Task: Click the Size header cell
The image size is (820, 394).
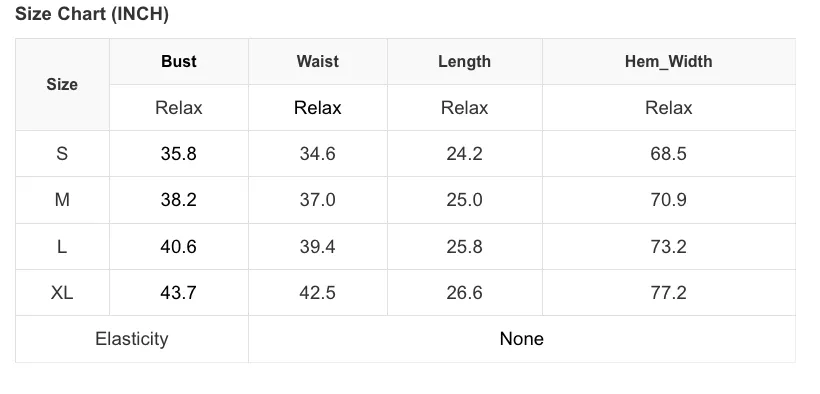Action: click(62, 84)
